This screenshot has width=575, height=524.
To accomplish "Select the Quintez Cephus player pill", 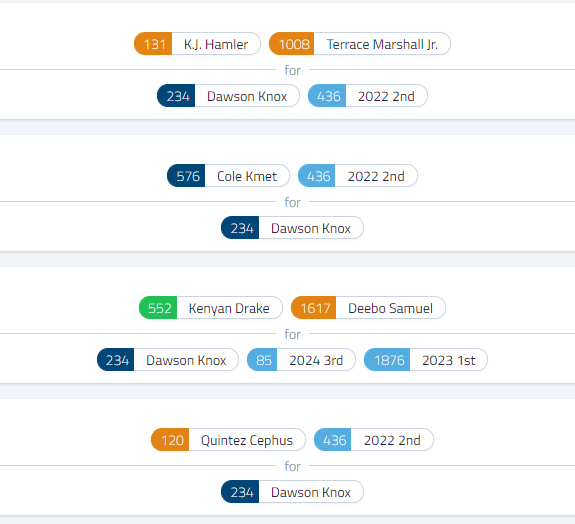I will click(x=228, y=440).
